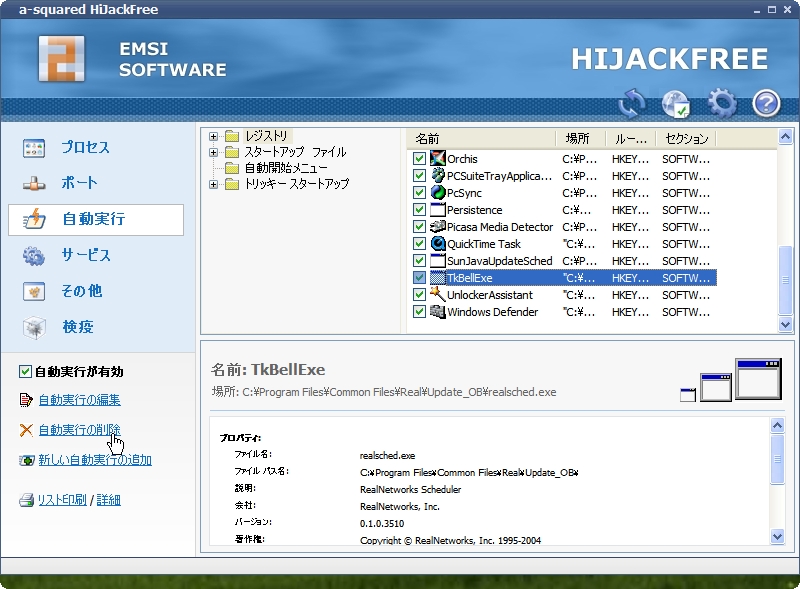Click the properties pane scroll down arrow

(777, 536)
